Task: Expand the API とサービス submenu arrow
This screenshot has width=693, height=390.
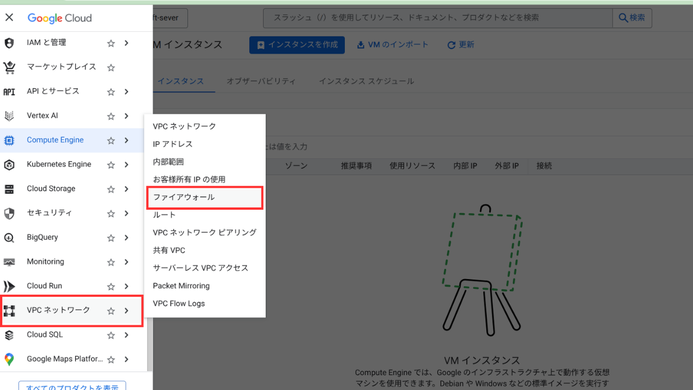Action: tap(126, 92)
